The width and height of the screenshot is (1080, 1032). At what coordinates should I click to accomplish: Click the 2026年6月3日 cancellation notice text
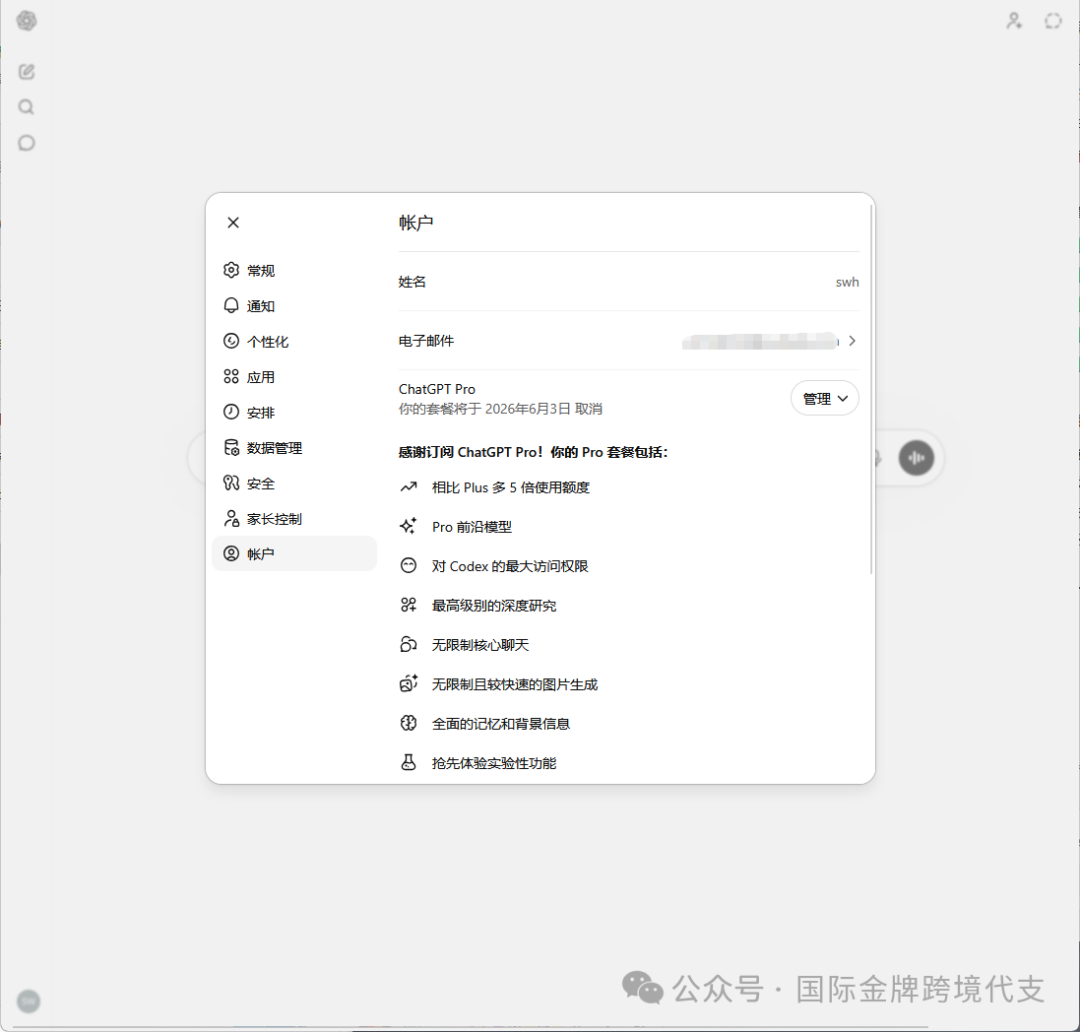point(500,409)
